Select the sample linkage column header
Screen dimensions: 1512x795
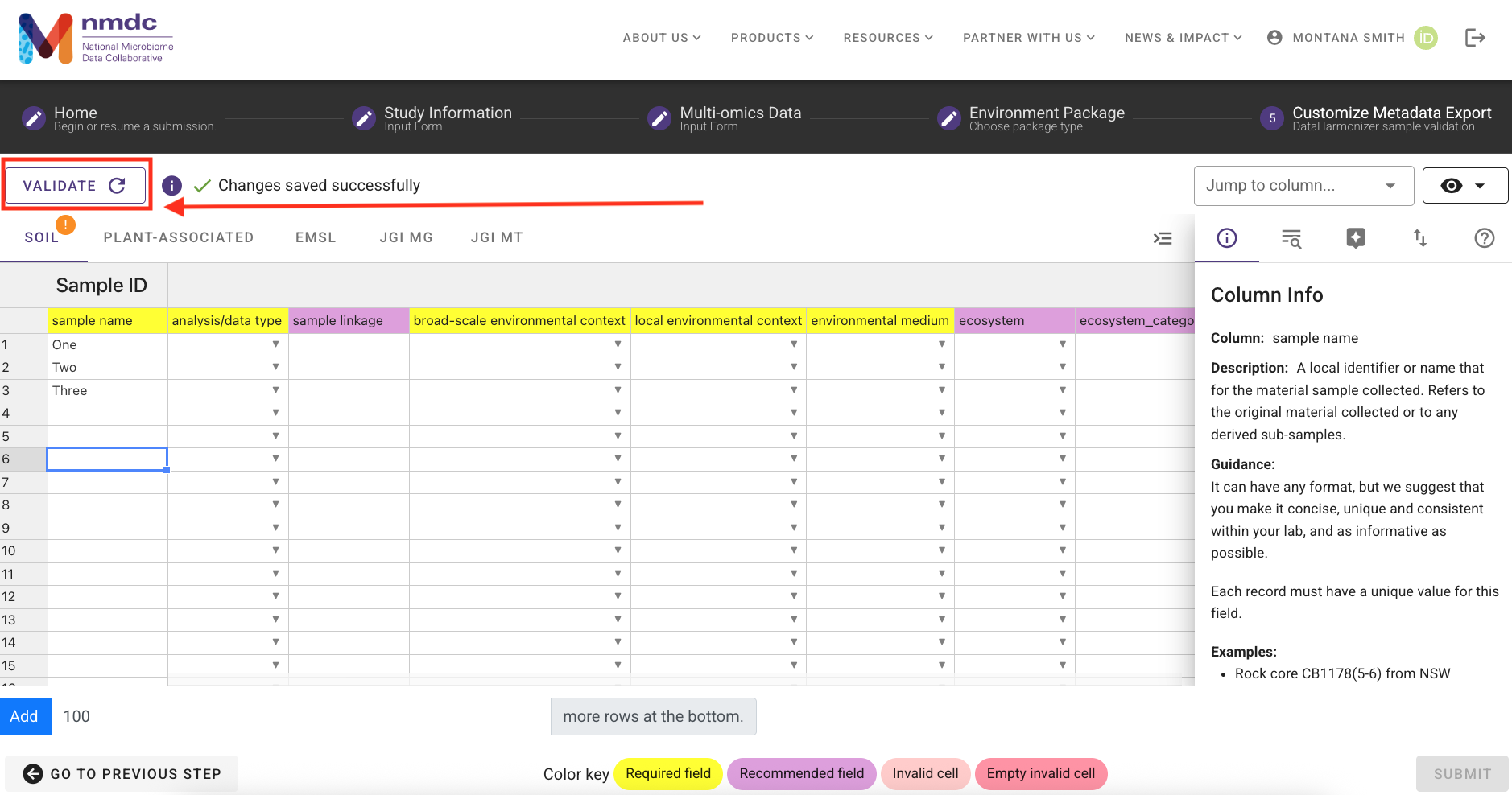[x=349, y=320]
